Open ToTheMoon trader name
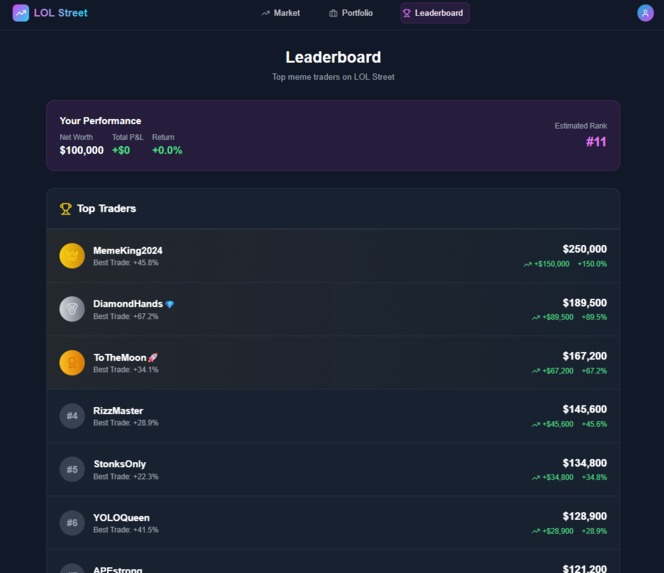The image size is (664, 573). click(x=120, y=357)
